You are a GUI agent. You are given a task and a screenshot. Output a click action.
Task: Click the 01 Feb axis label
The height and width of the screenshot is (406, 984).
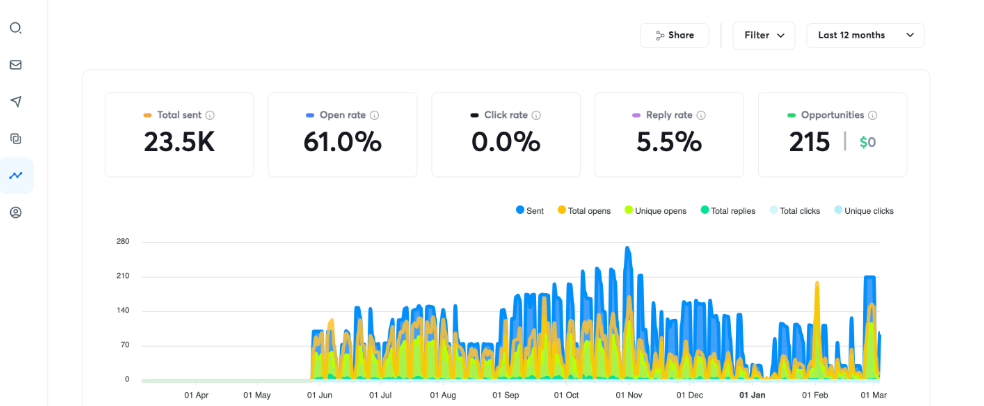(x=816, y=396)
